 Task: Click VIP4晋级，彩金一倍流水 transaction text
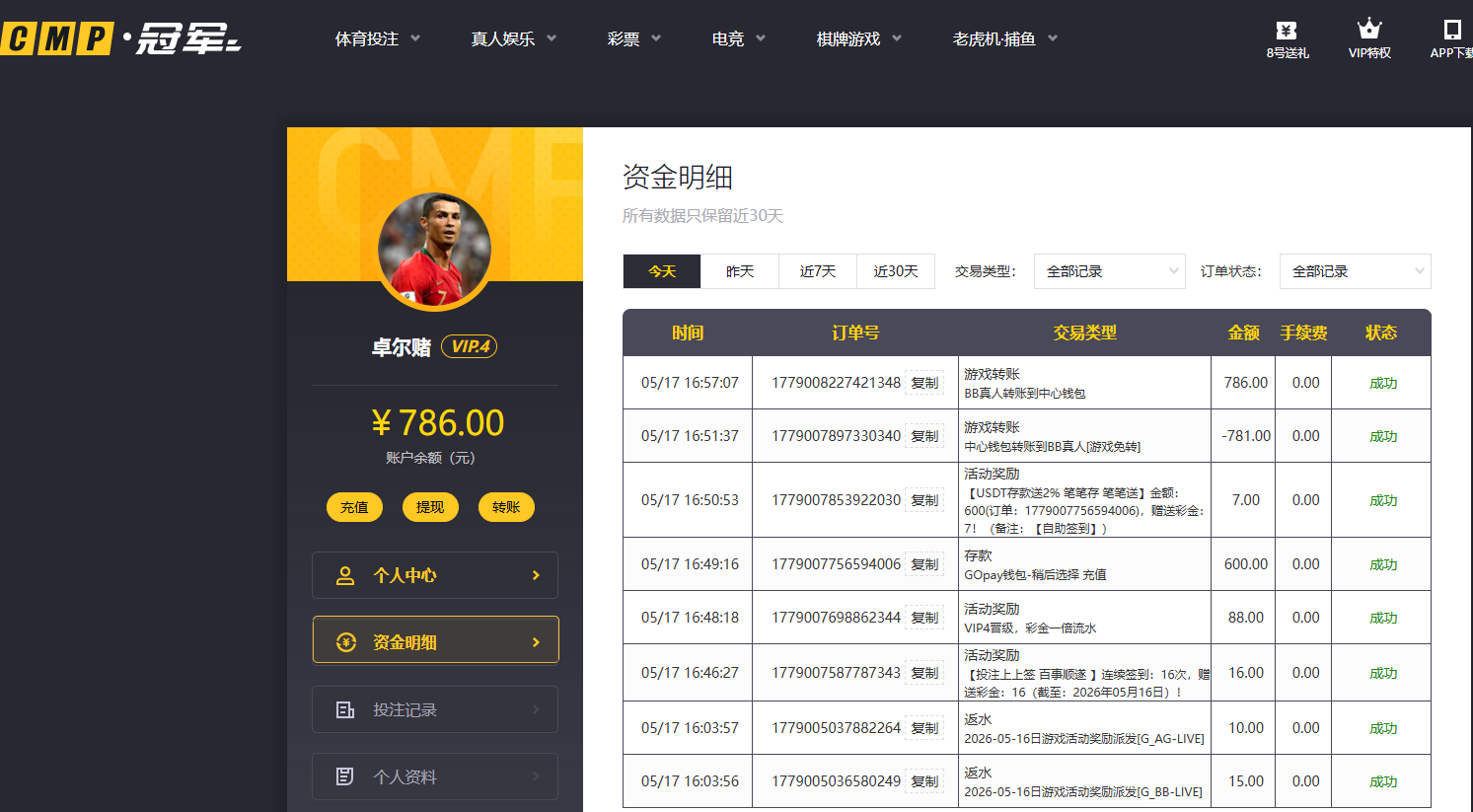tap(1030, 628)
